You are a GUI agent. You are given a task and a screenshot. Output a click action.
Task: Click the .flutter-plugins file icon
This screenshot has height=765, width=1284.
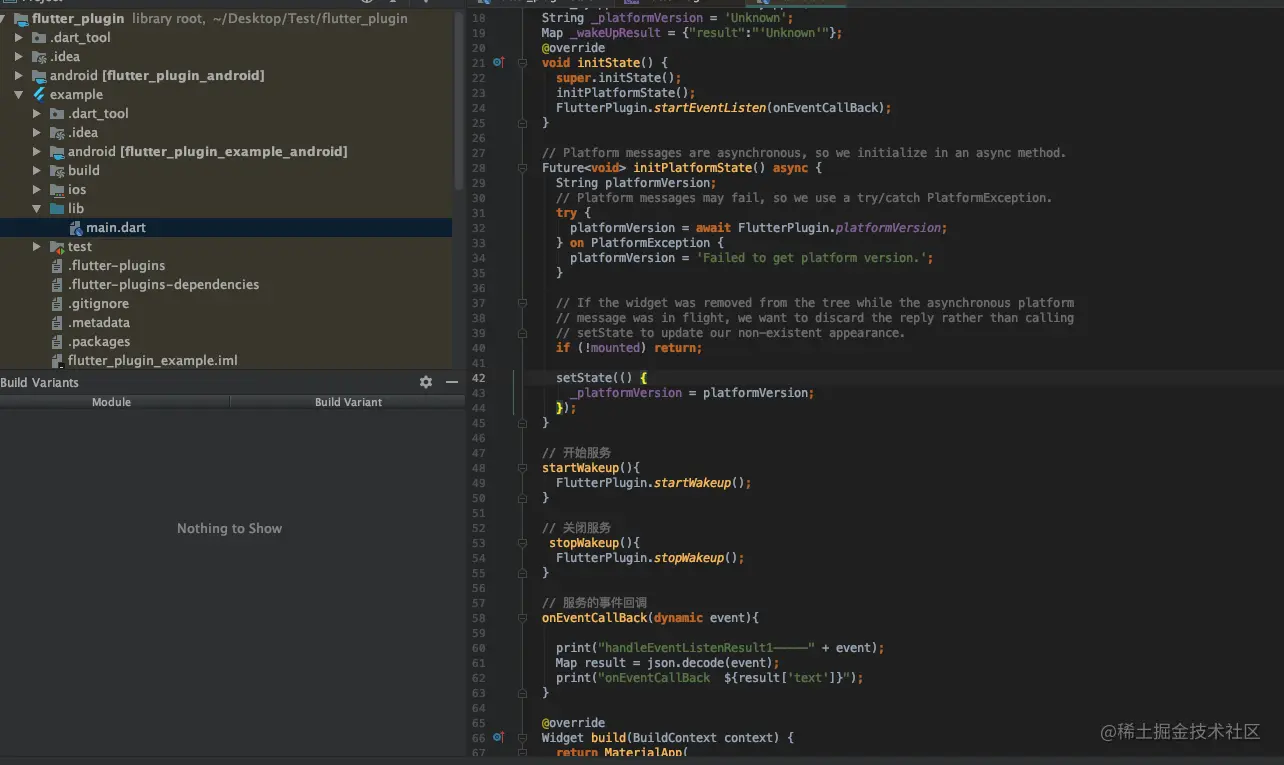click(58, 265)
